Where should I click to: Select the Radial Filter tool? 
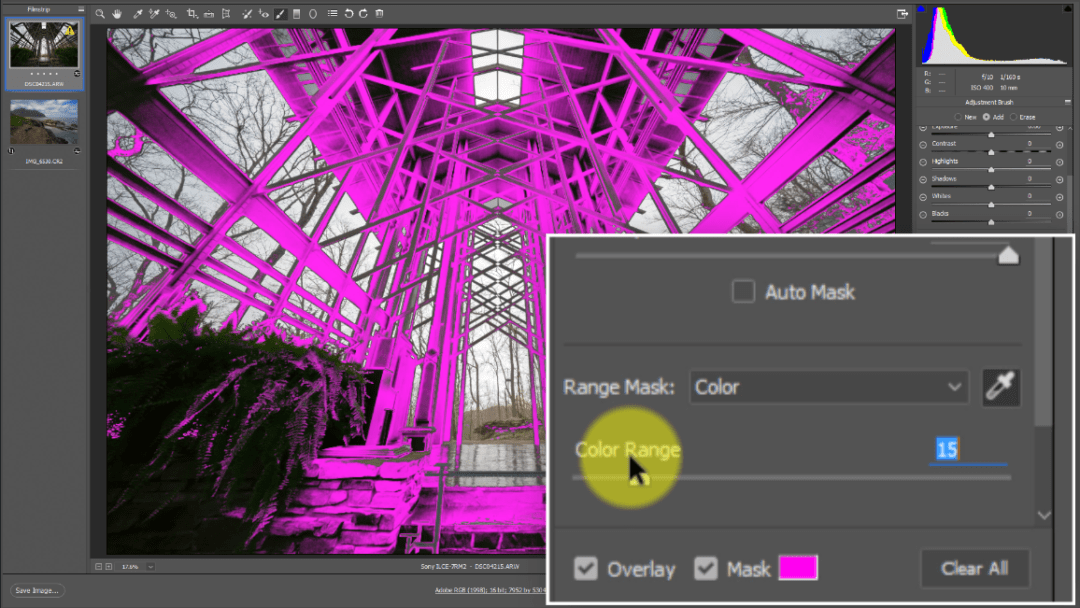[x=314, y=14]
